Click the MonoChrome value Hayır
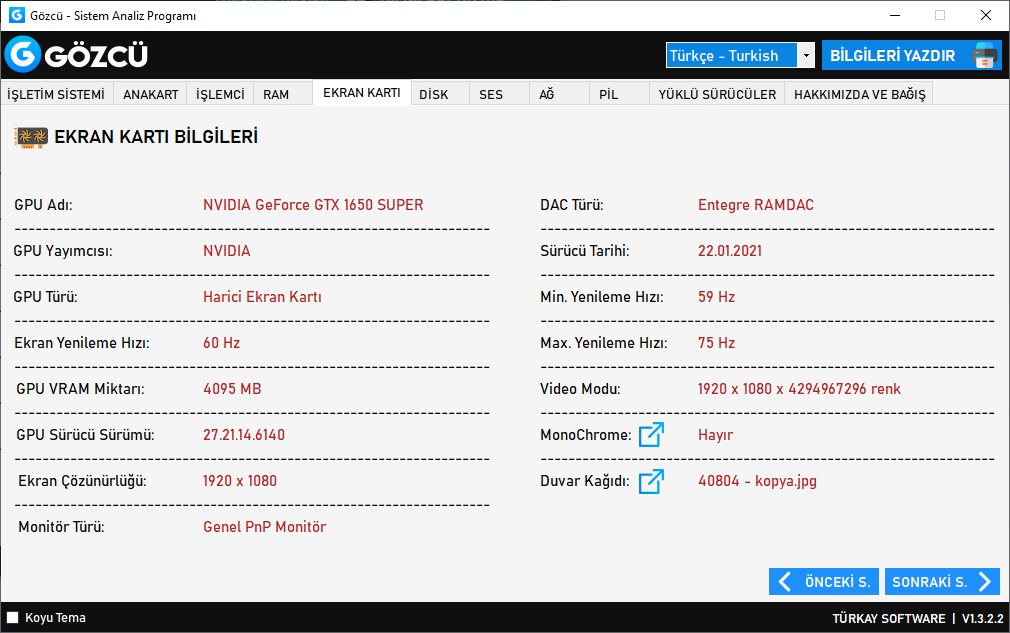 716,435
